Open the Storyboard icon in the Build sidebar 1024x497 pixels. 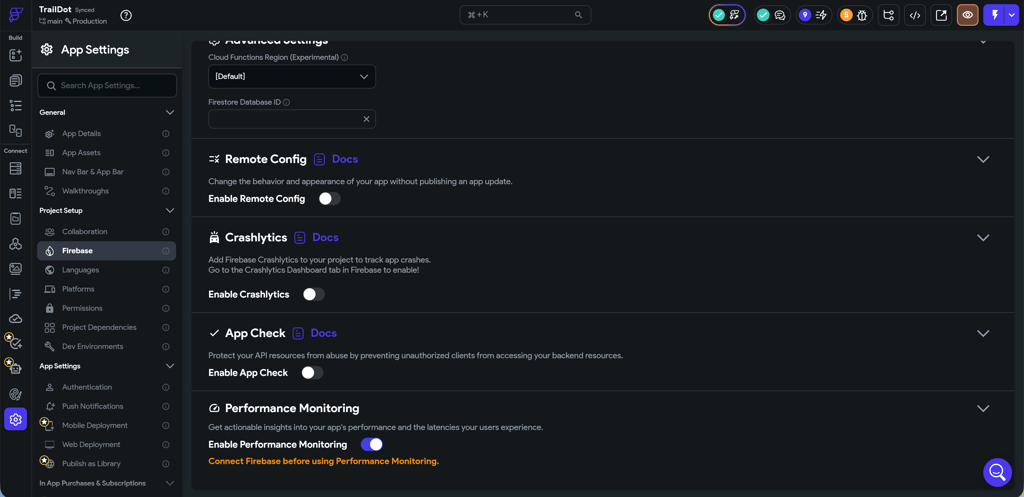[x=16, y=130]
